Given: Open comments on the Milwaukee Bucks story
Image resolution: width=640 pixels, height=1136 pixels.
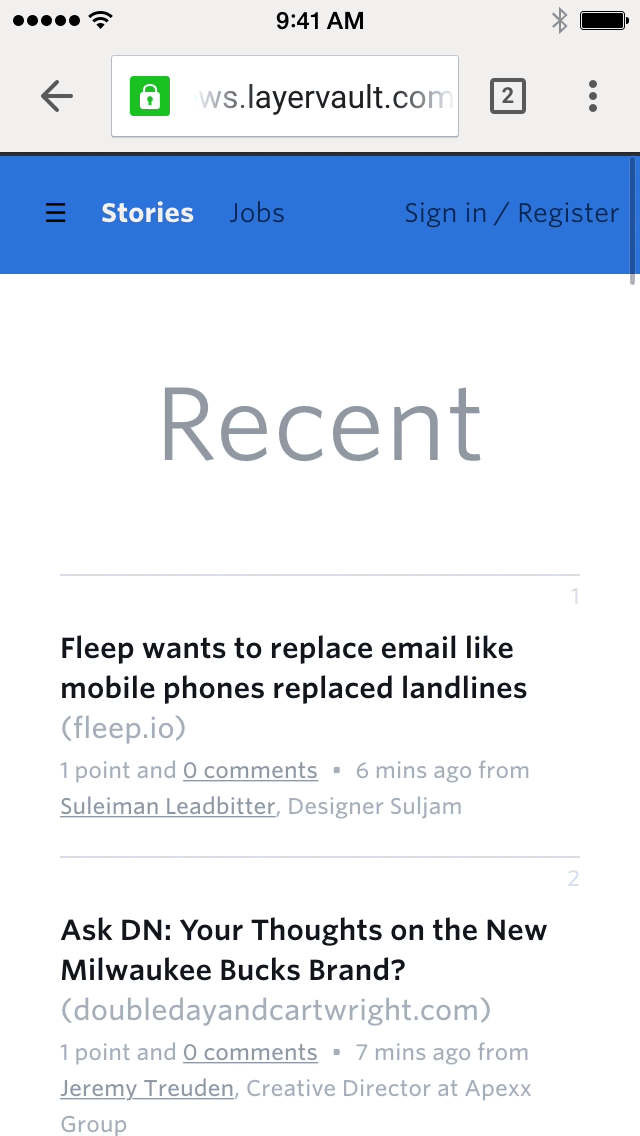Looking at the screenshot, I should [x=250, y=1053].
